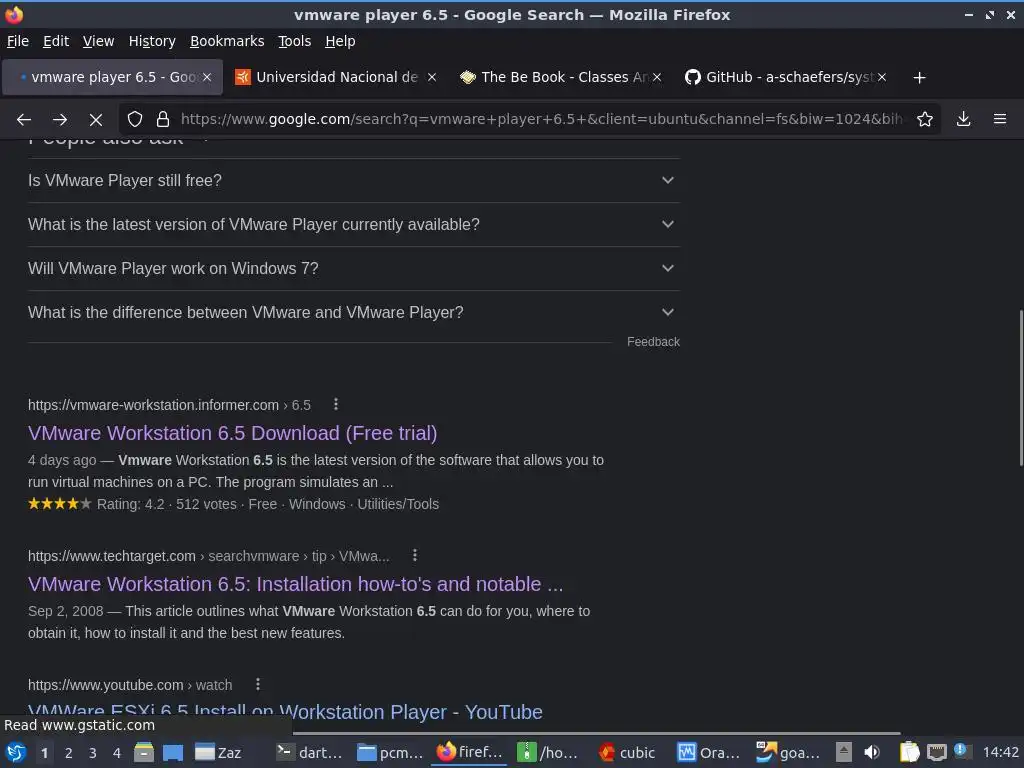Open the History menu
The image size is (1024, 768).
[152, 41]
